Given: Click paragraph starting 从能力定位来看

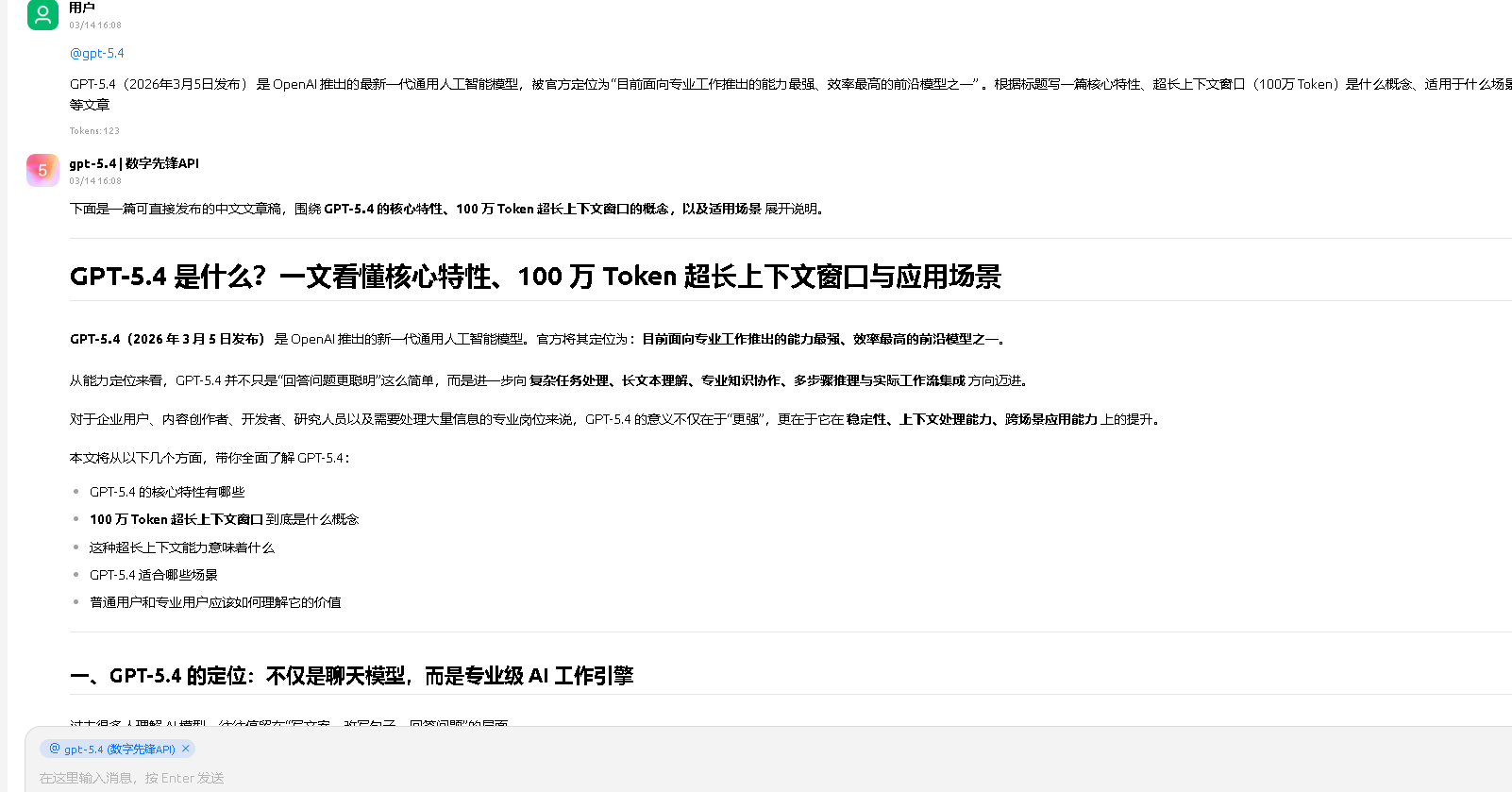Looking at the screenshot, I should point(550,380).
